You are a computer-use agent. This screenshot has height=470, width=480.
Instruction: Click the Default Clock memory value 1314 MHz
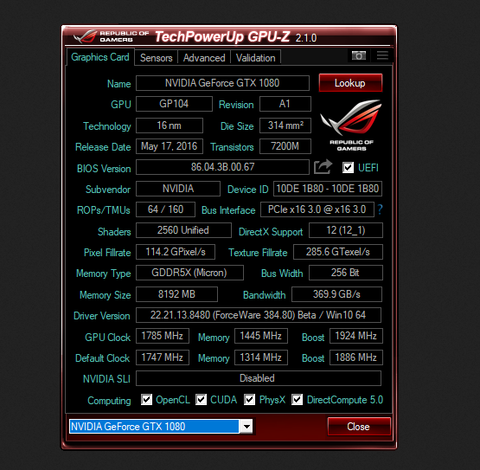[261, 357]
